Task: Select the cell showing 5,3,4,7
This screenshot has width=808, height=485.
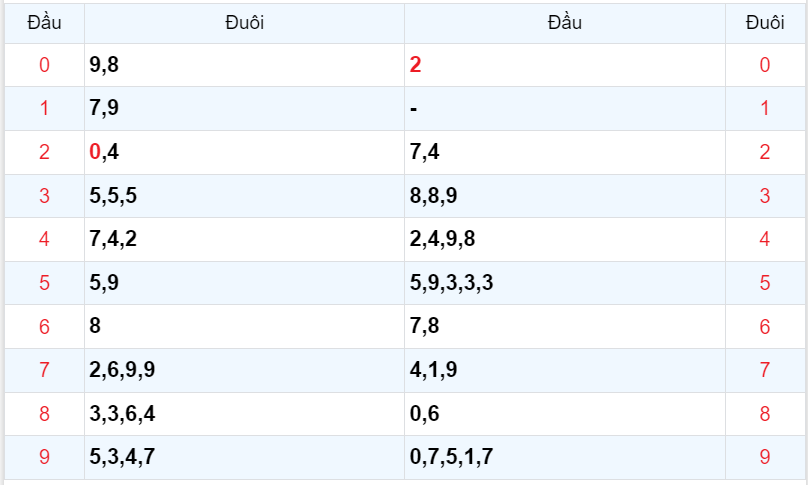Action: tap(122, 458)
